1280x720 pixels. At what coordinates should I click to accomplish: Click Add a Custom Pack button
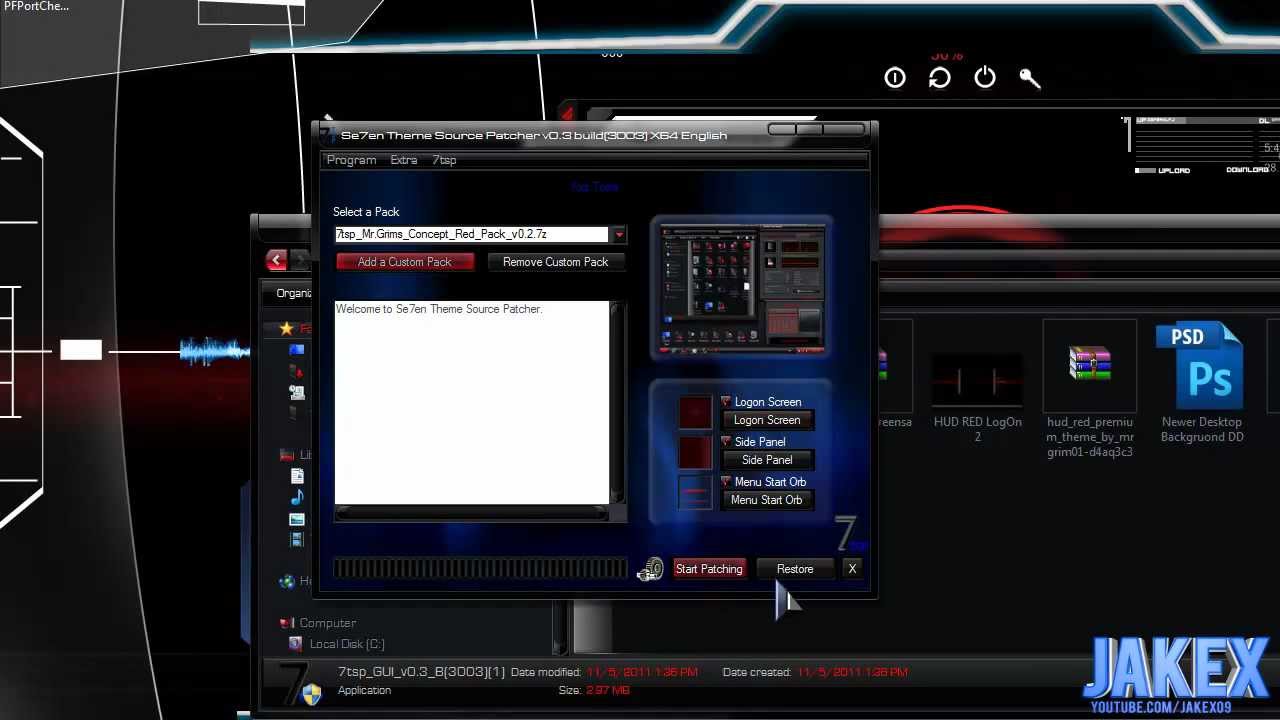(x=405, y=262)
